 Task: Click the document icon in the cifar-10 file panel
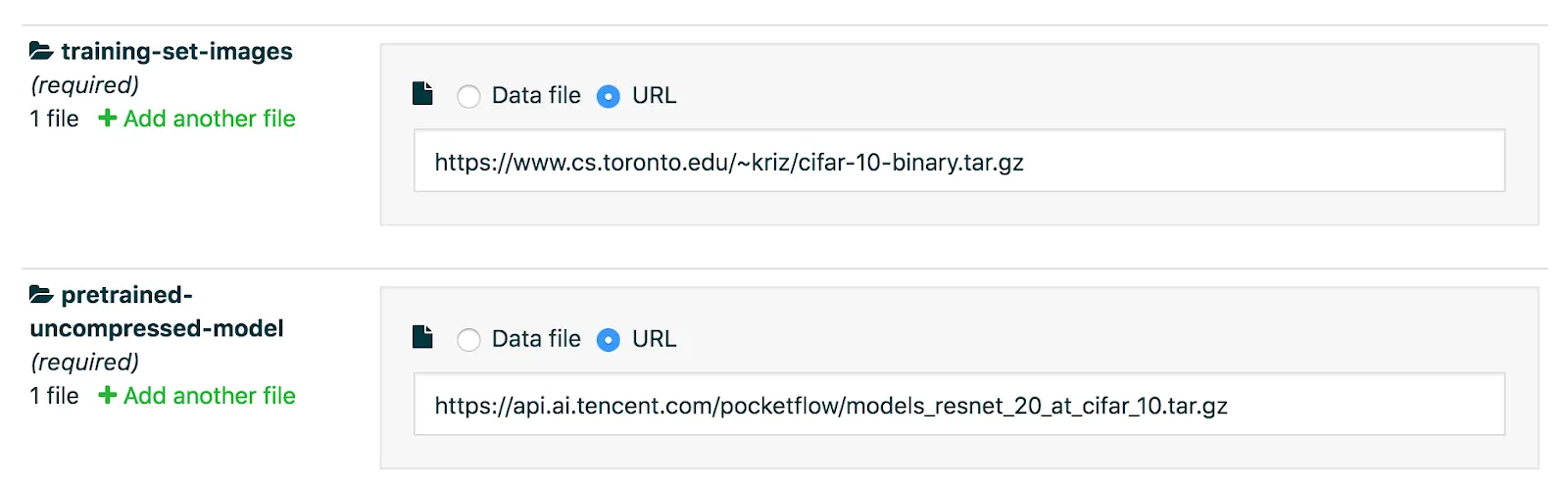422,94
